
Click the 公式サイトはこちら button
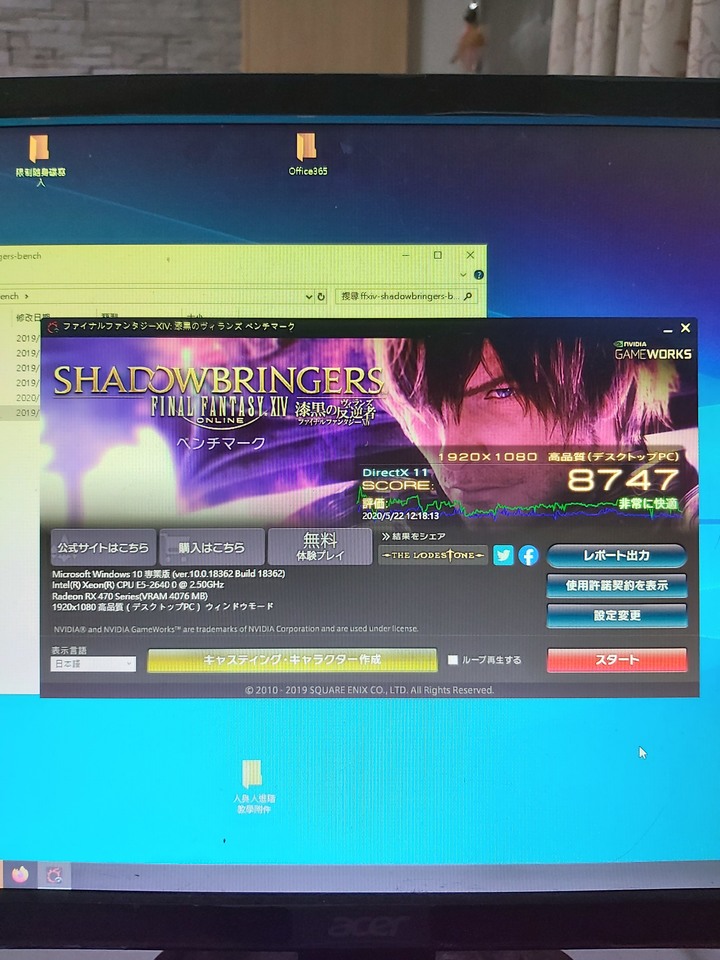[103, 547]
